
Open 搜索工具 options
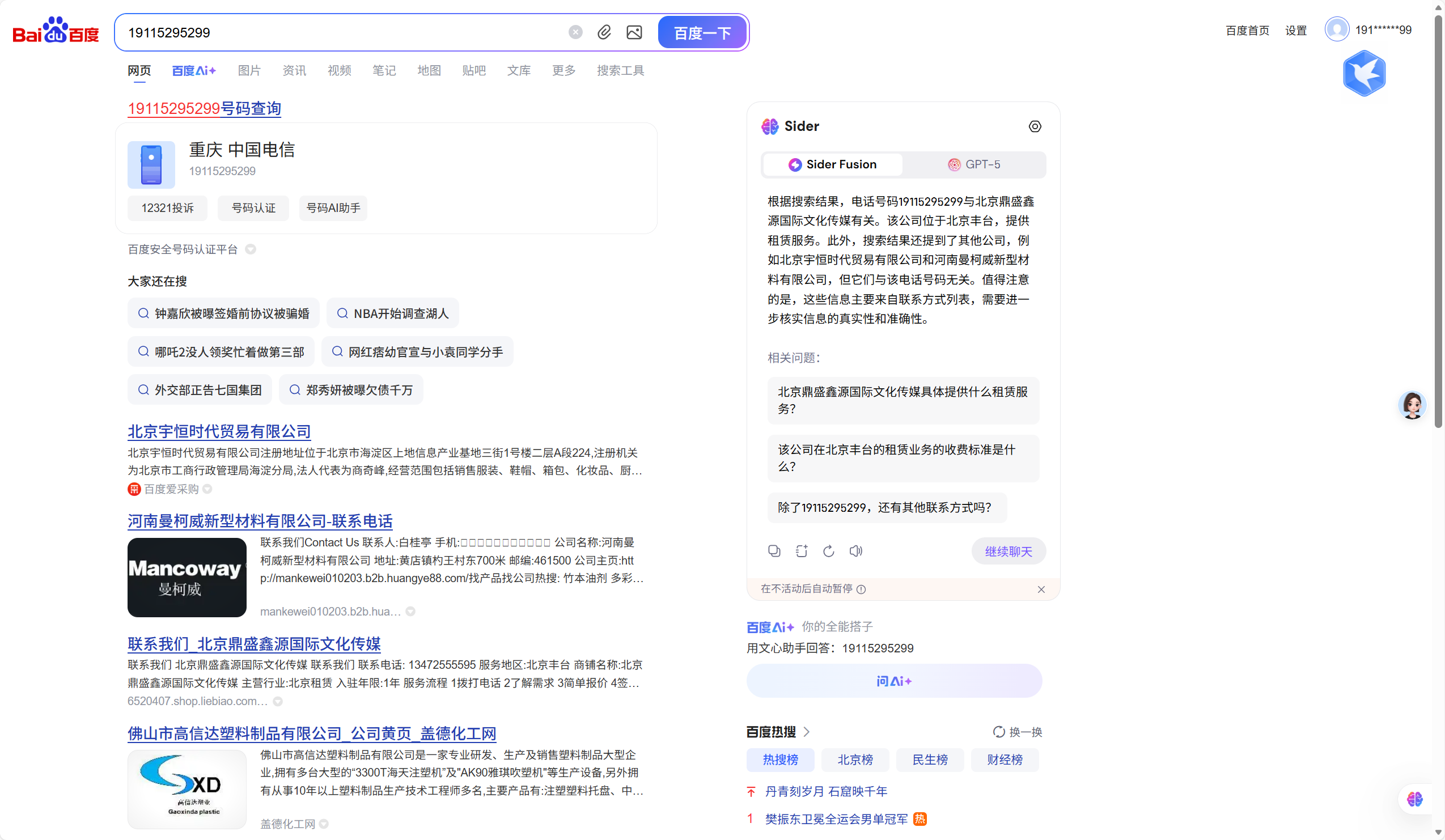620,70
